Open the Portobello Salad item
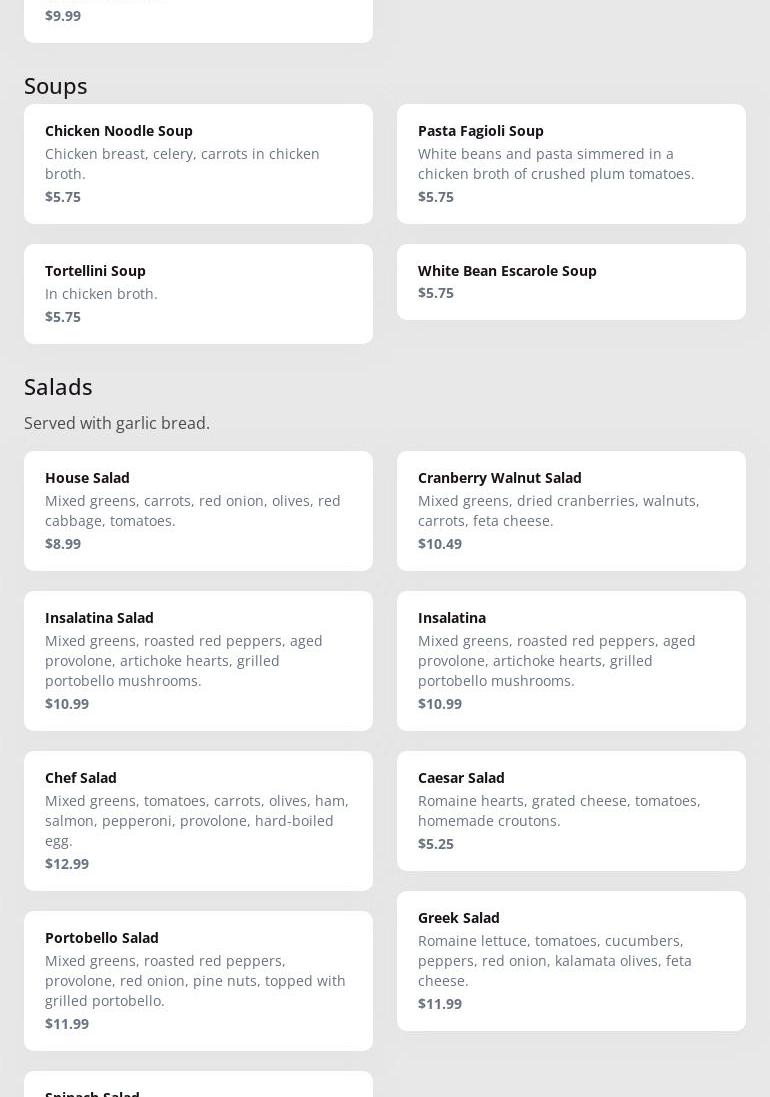This screenshot has width=770, height=1097. (x=198, y=980)
